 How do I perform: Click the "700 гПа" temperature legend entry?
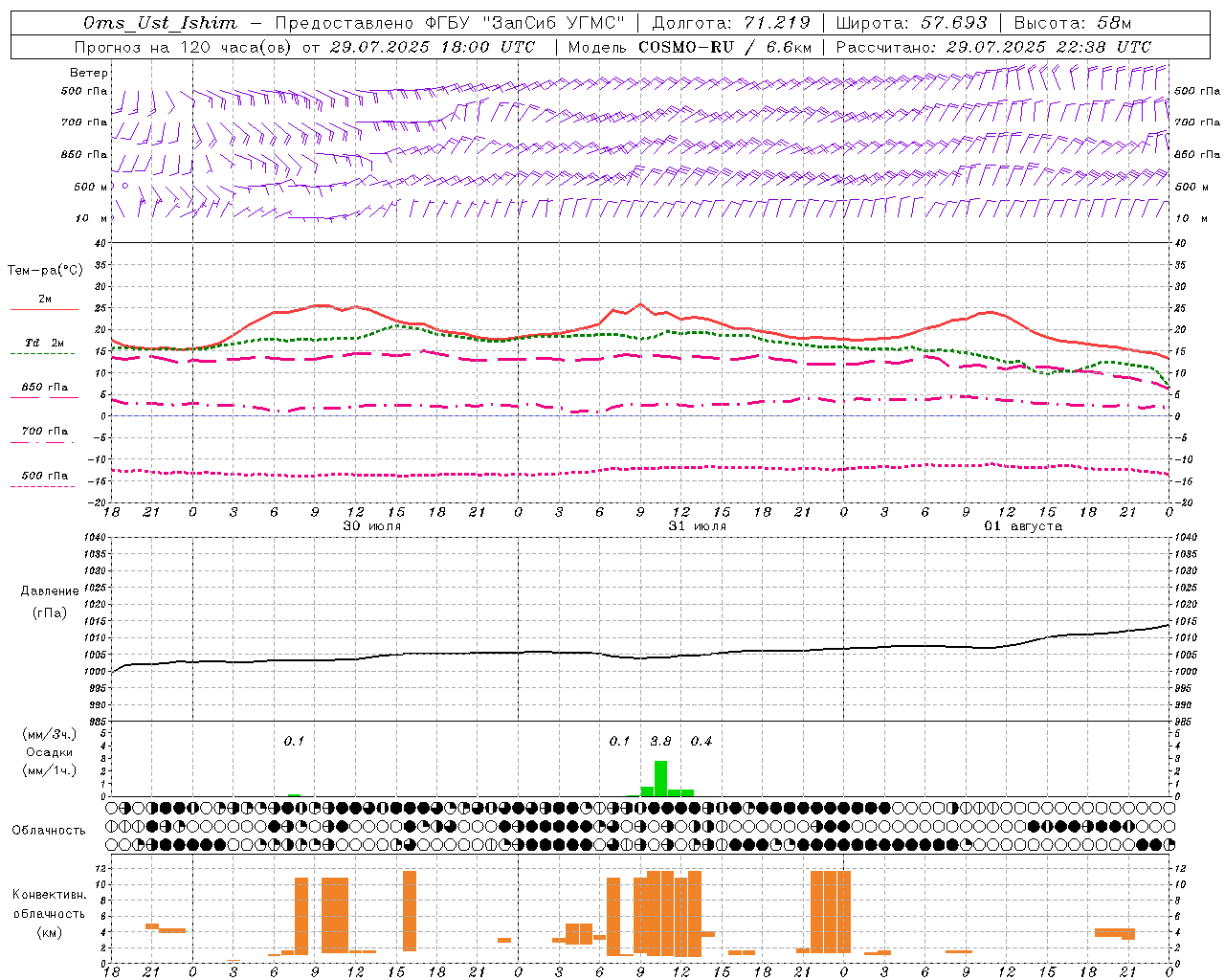45,432
